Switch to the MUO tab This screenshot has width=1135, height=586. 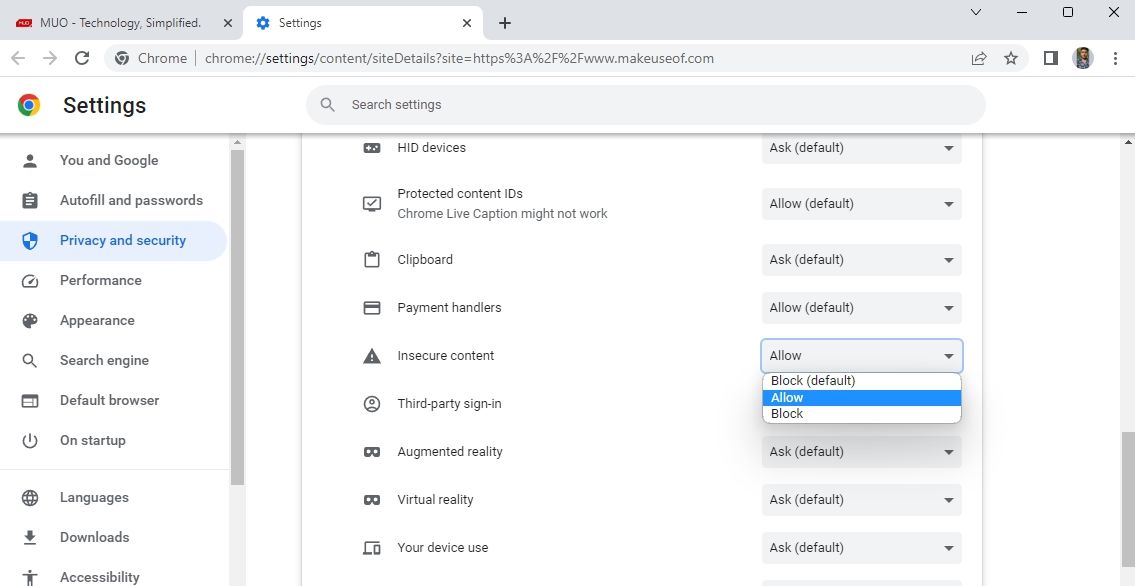[120, 22]
